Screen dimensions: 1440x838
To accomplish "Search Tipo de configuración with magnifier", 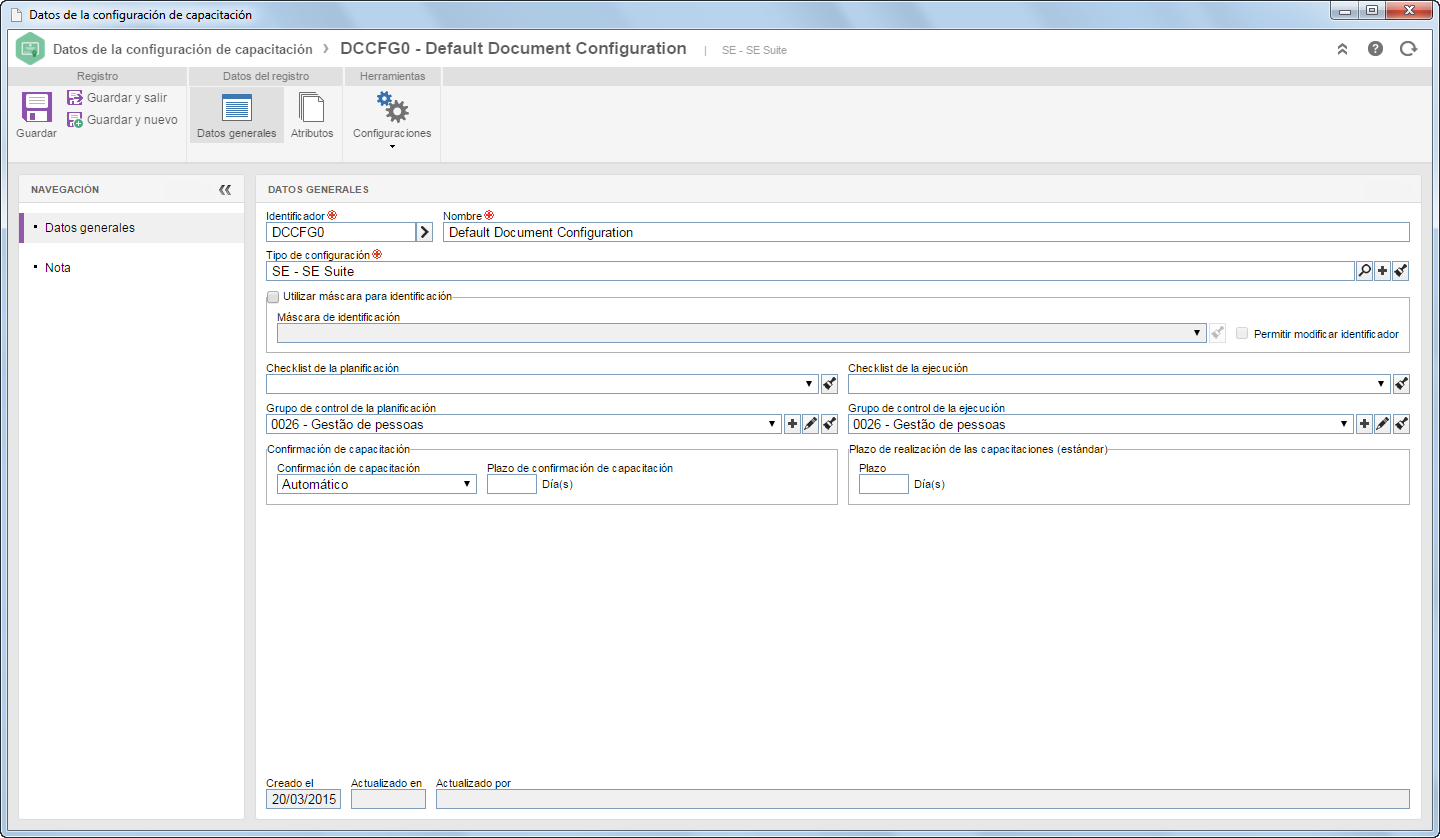I will pos(1364,271).
